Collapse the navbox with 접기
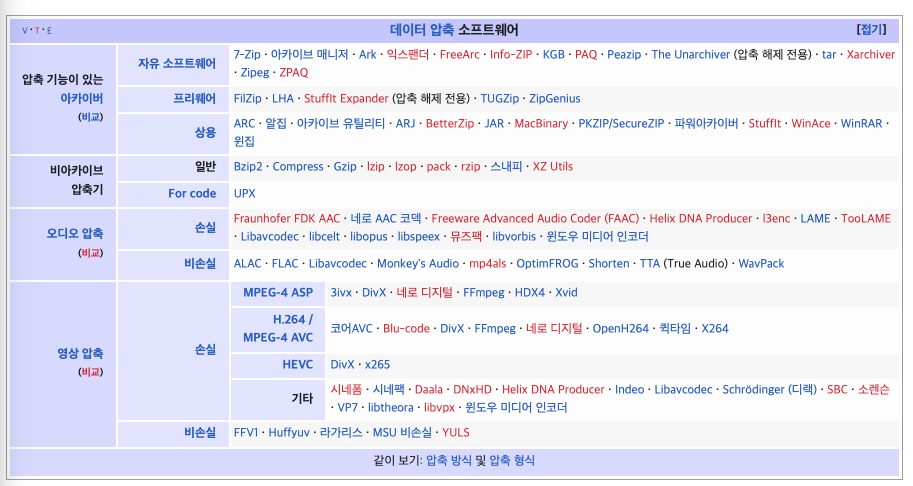 click(x=871, y=30)
